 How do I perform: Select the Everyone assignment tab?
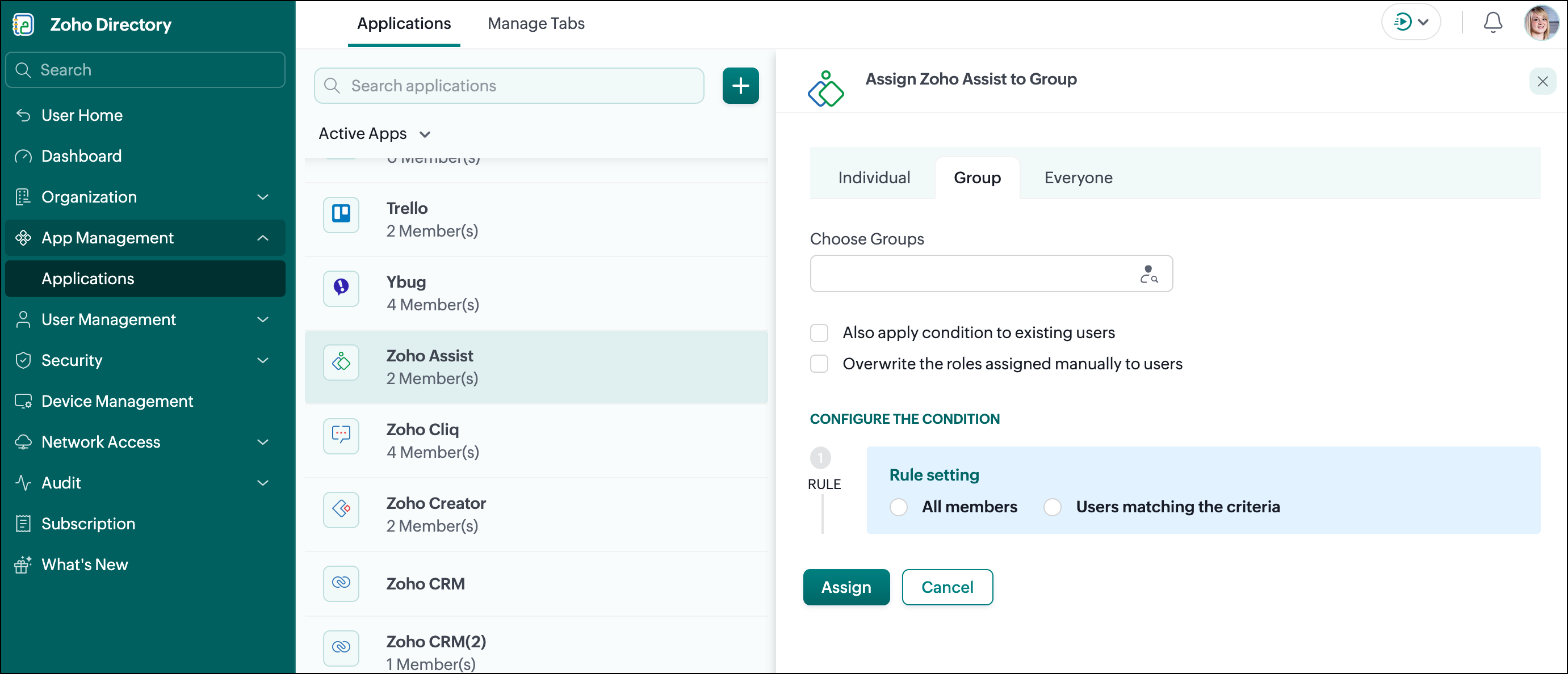[1079, 178]
